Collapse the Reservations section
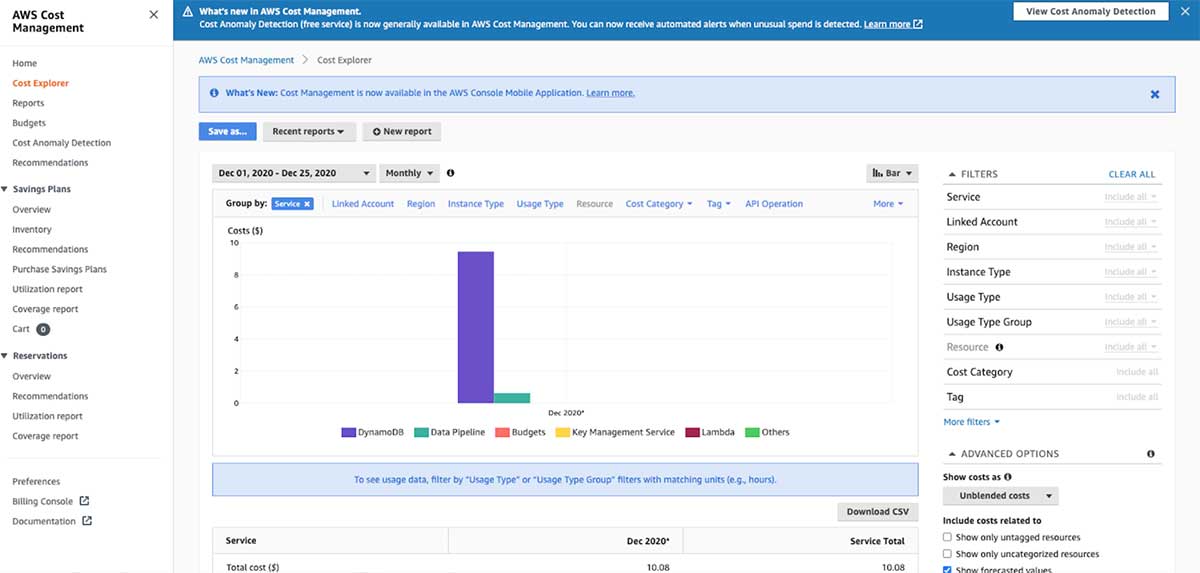Image resolution: width=1200 pixels, height=573 pixels. point(4,356)
